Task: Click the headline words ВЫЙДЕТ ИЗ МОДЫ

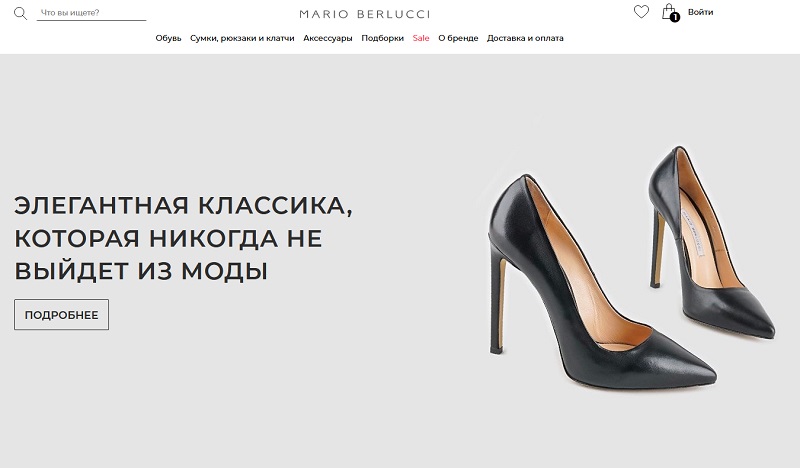Action: [141, 271]
